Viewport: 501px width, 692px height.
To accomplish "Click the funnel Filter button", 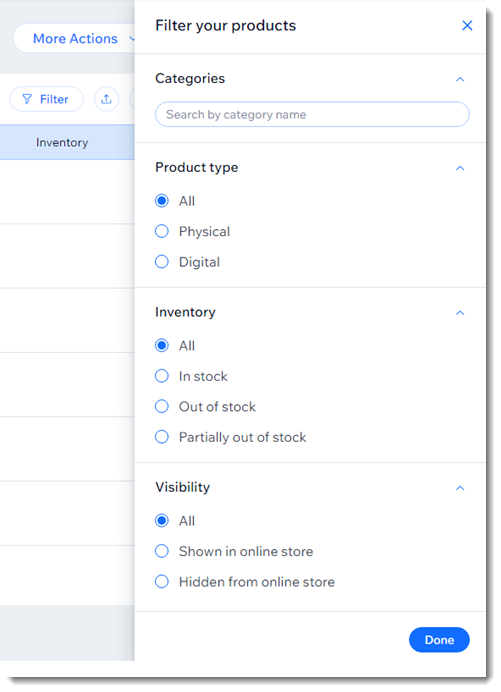I will pyautogui.click(x=46, y=99).
